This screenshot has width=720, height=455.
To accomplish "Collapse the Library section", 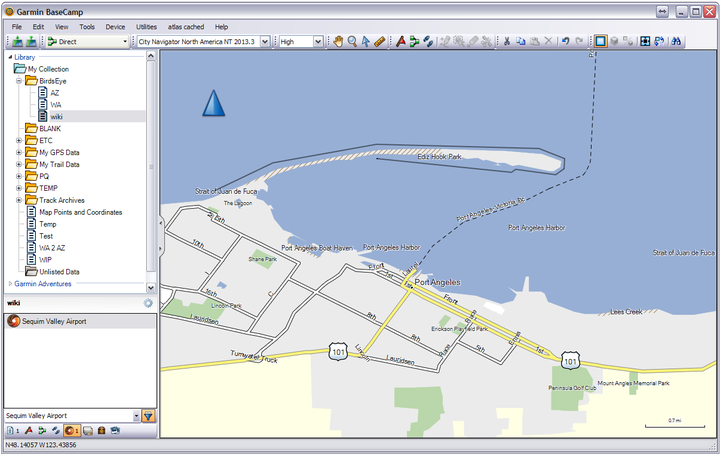I will click(x=11, y=57).
